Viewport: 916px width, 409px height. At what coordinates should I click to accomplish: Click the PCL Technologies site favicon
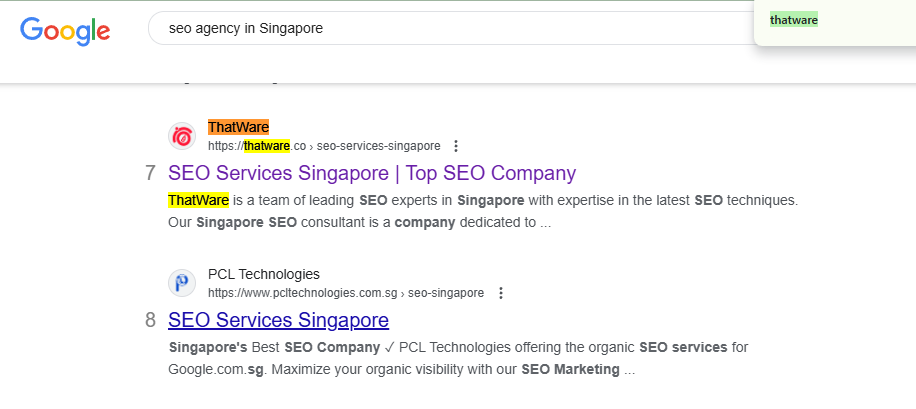pyautogui.click(x=182, y=283)
